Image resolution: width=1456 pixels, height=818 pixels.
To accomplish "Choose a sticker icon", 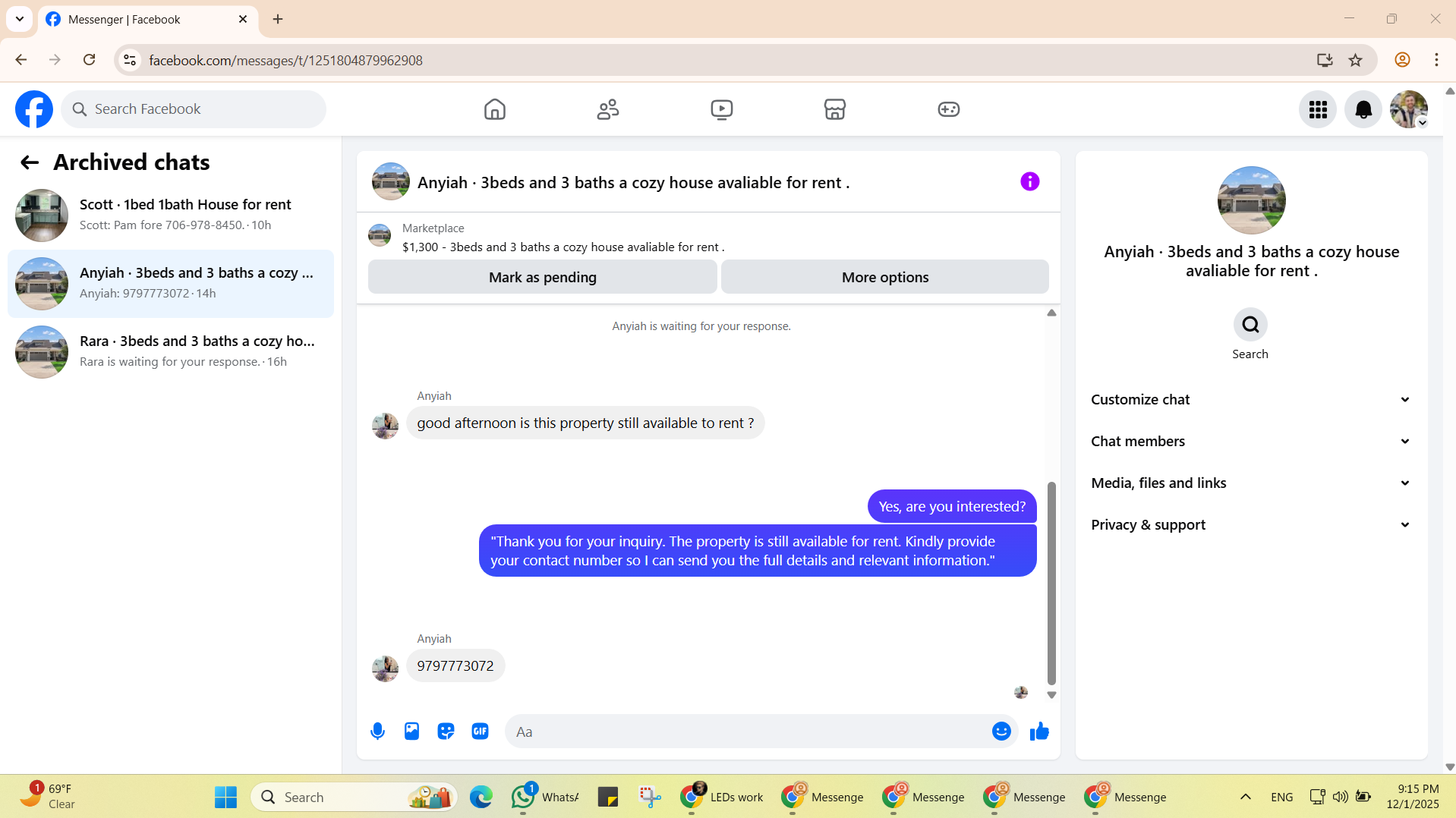I will click(446, 731).
